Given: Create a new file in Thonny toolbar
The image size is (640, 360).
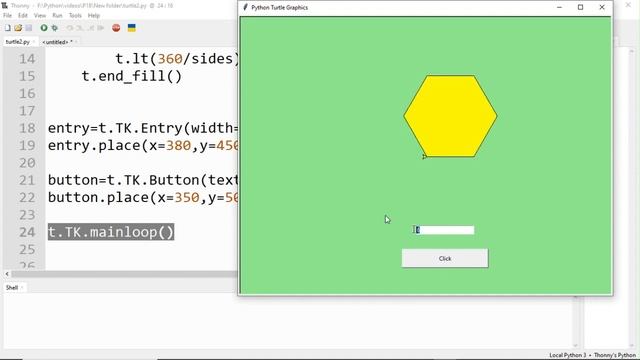Looking at the screenshot, I should point(8,28).
